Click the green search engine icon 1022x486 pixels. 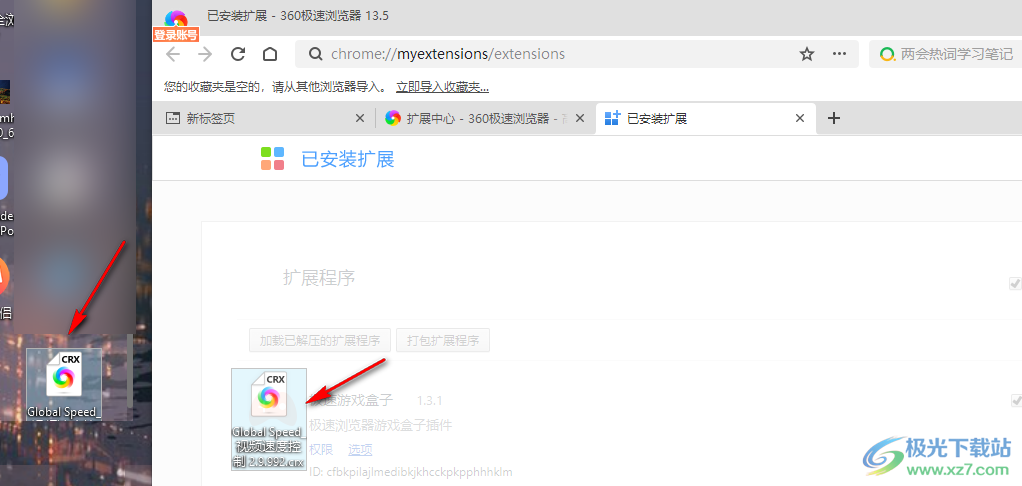coord(886,54)
